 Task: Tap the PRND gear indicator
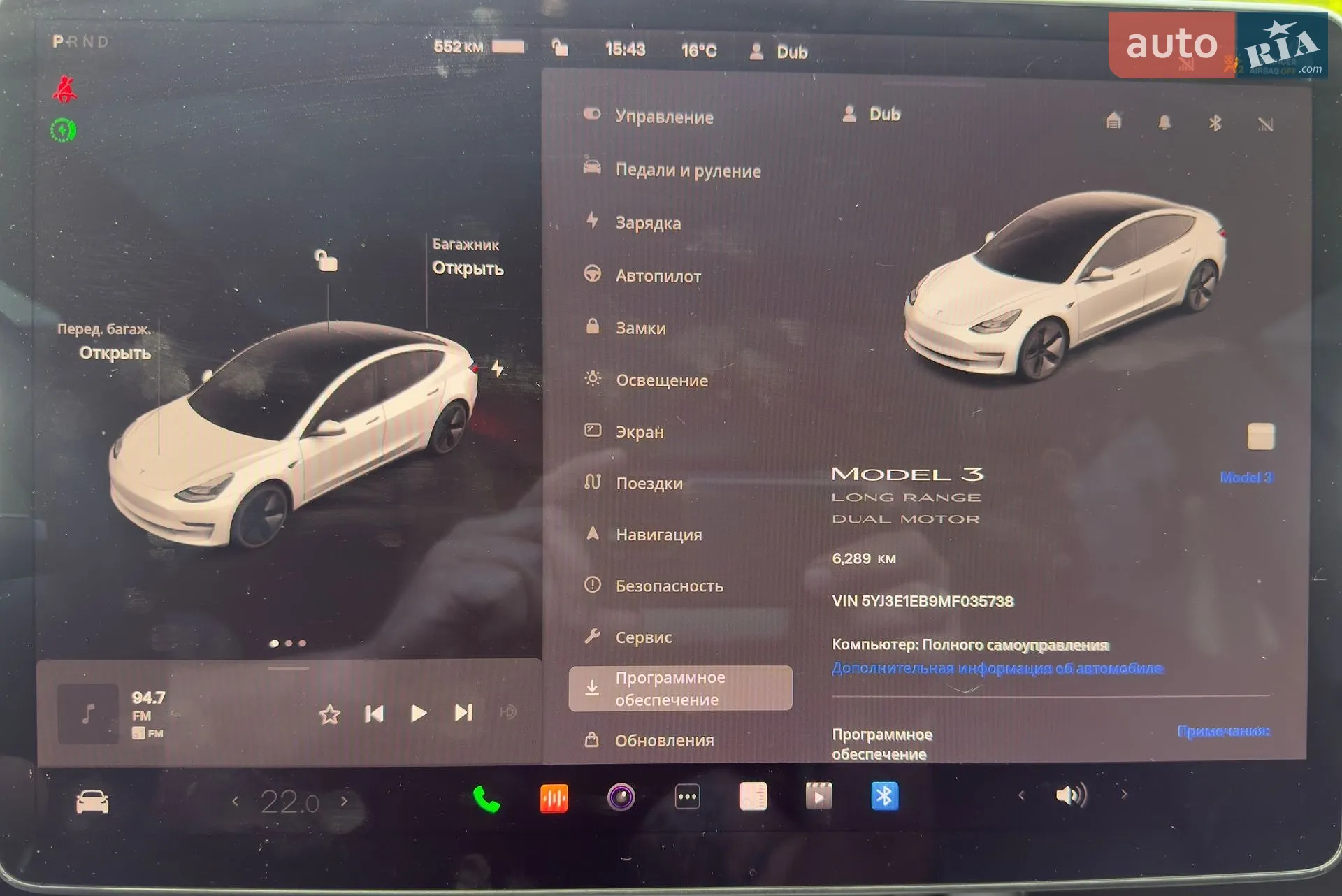point(81,42)
